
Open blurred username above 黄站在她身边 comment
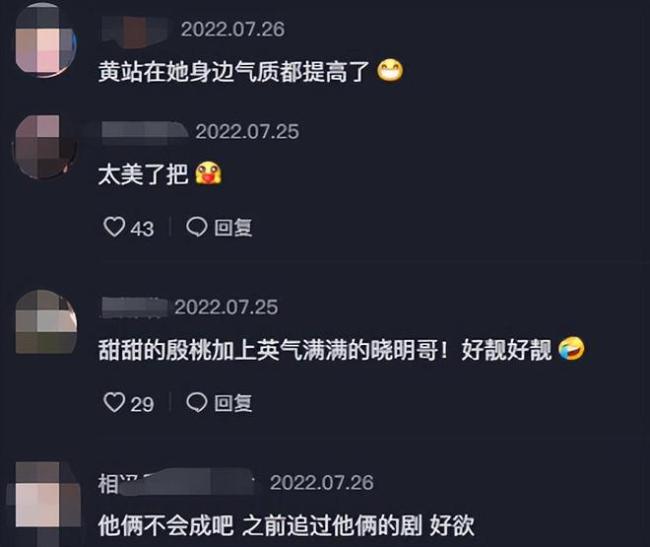pyautogui.click(x=136, y=30)
